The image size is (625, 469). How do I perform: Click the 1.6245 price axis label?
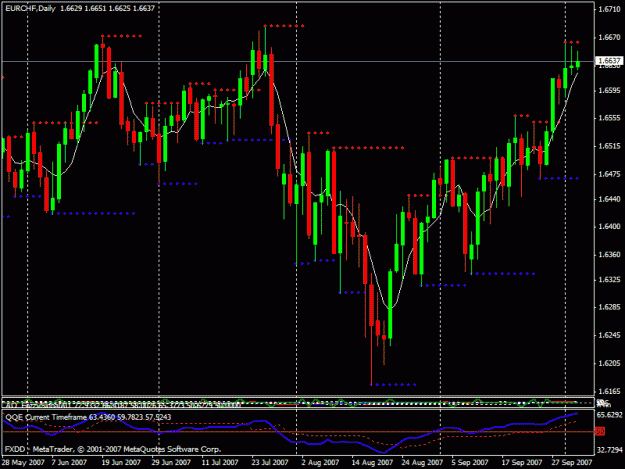click(x=609, y=335)
